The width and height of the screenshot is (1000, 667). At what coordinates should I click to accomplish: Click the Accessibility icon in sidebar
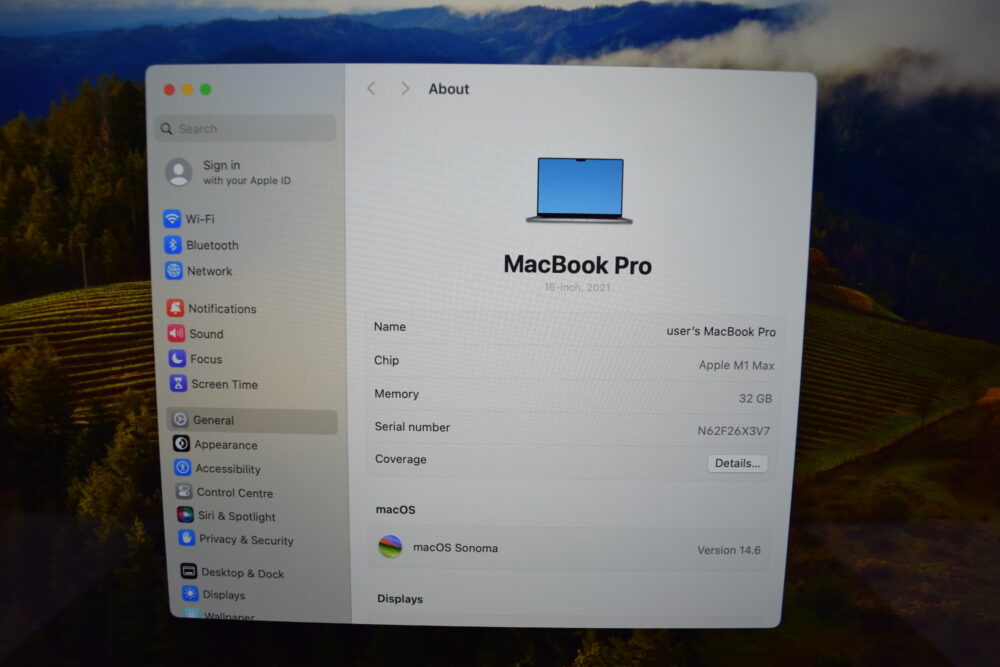click(182, 467)
